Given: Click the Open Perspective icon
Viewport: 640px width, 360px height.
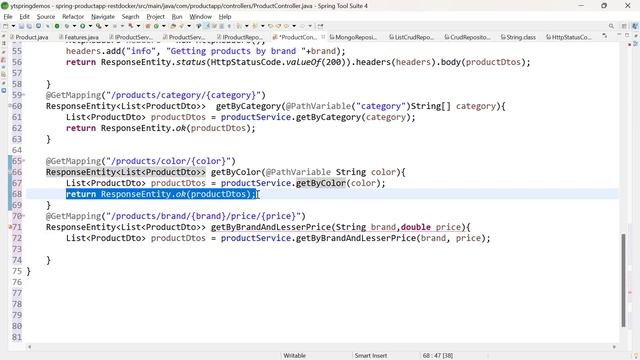Looking at the screenshot, I should [x=624, y=26].
